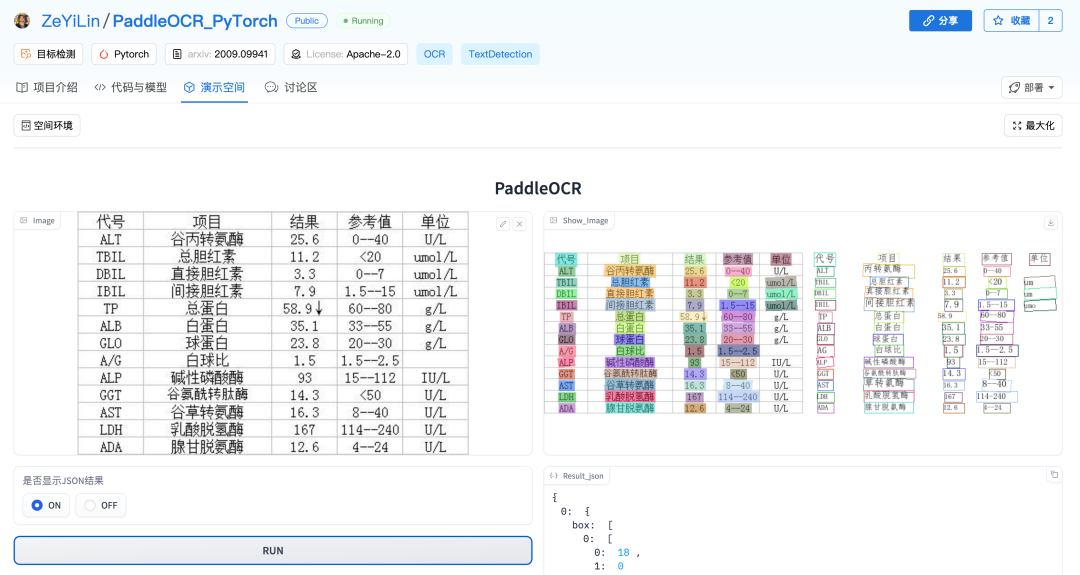Click the Public visibility badge
The image size is (1080, 575).
pos(307,21)
